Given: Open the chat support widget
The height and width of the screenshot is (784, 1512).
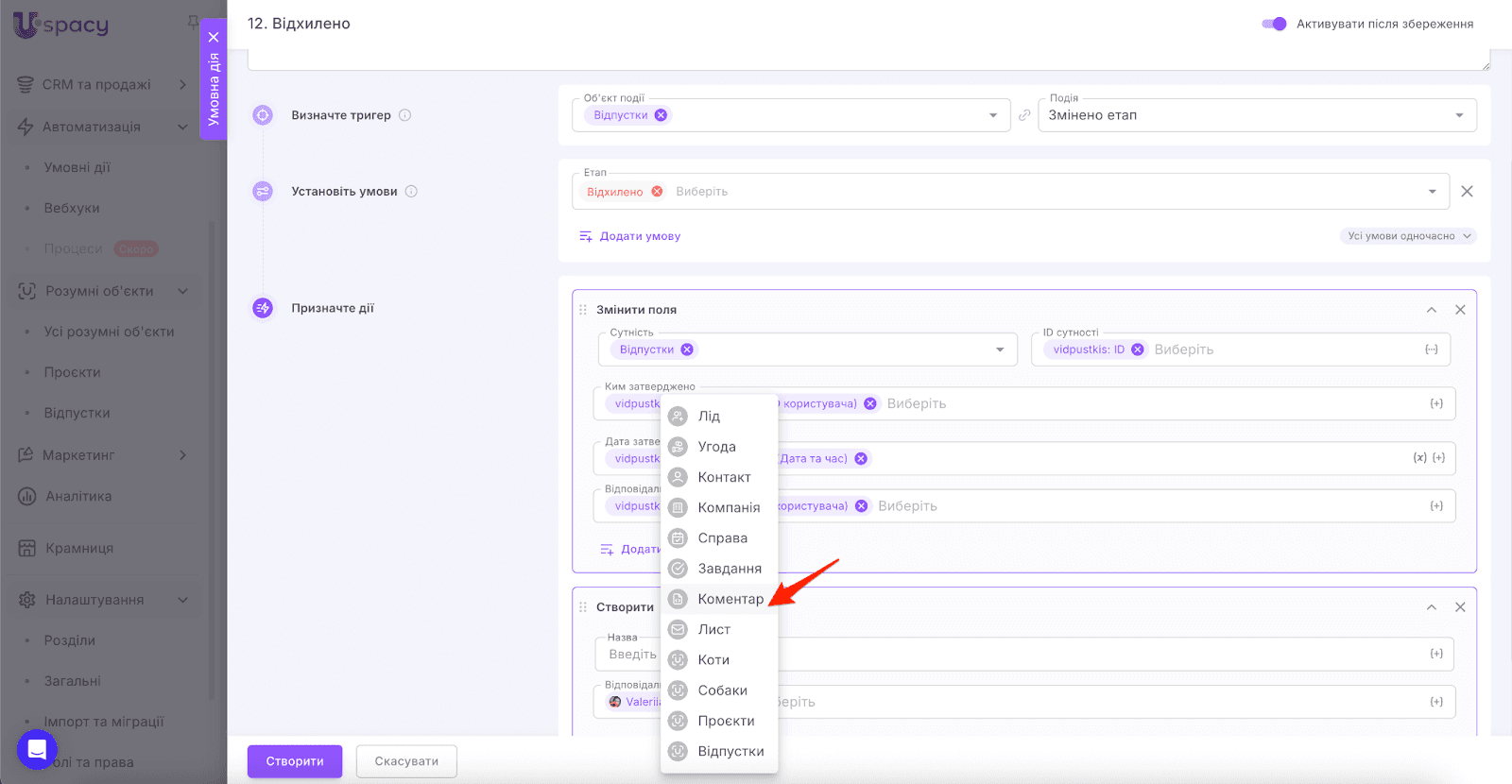Looking at the screenshot, I should point(37,750).
